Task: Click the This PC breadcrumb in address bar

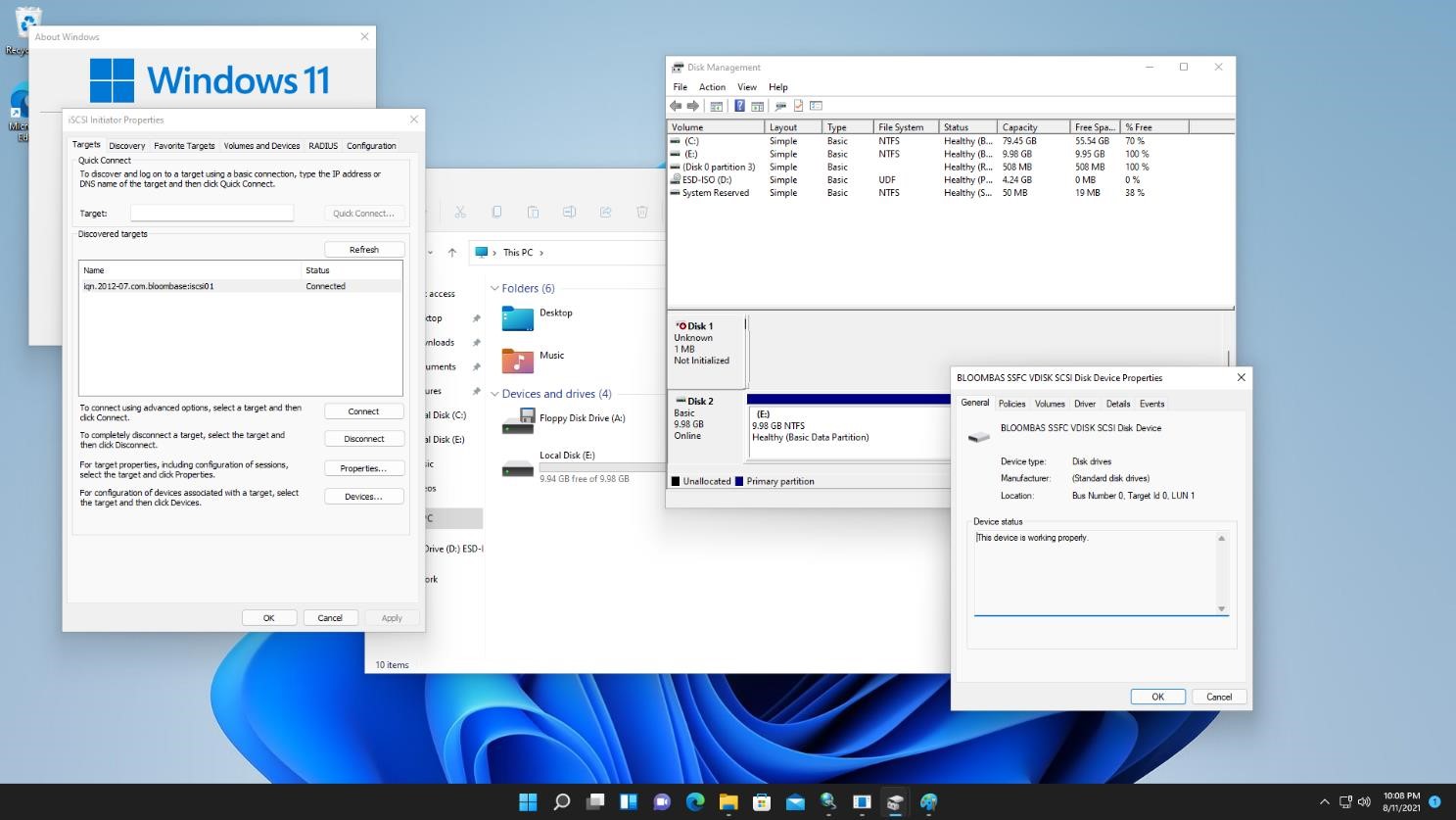Action: point(518,253)
